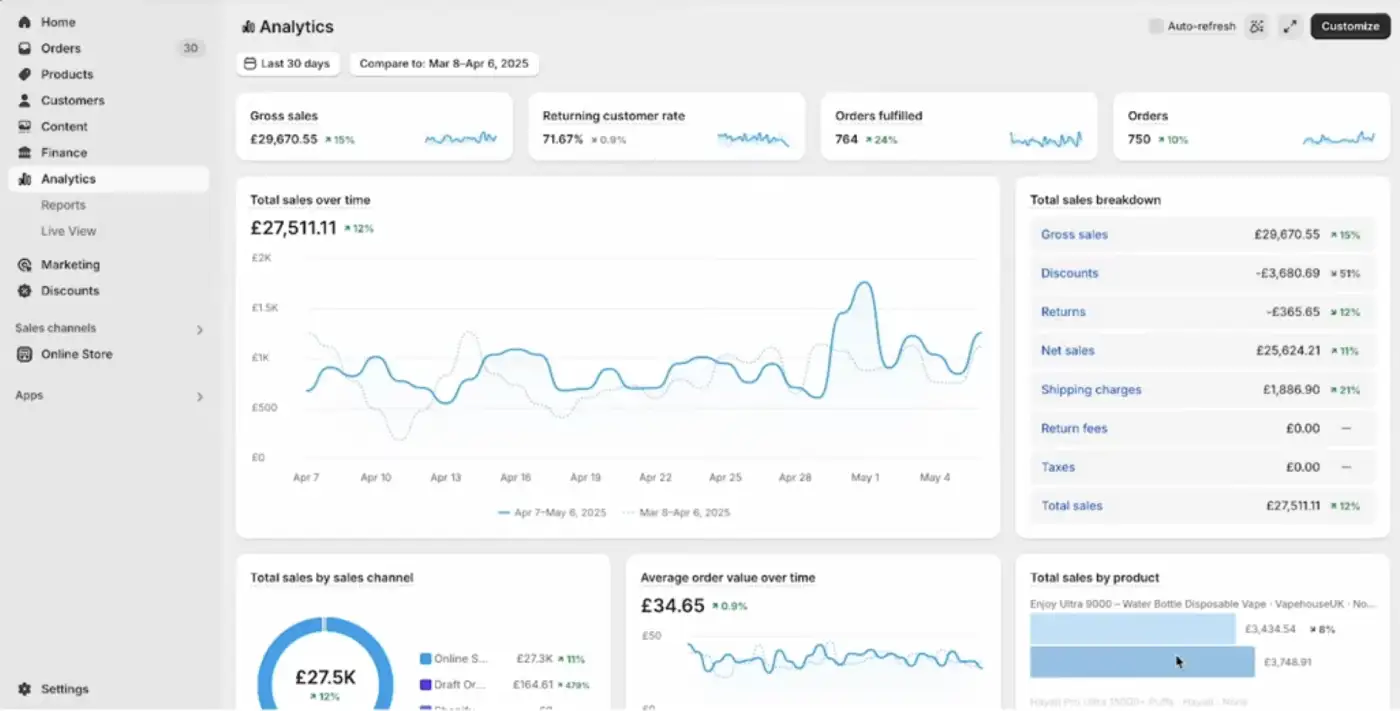Open the Gross sales breakdown link

click(1074, 234)
